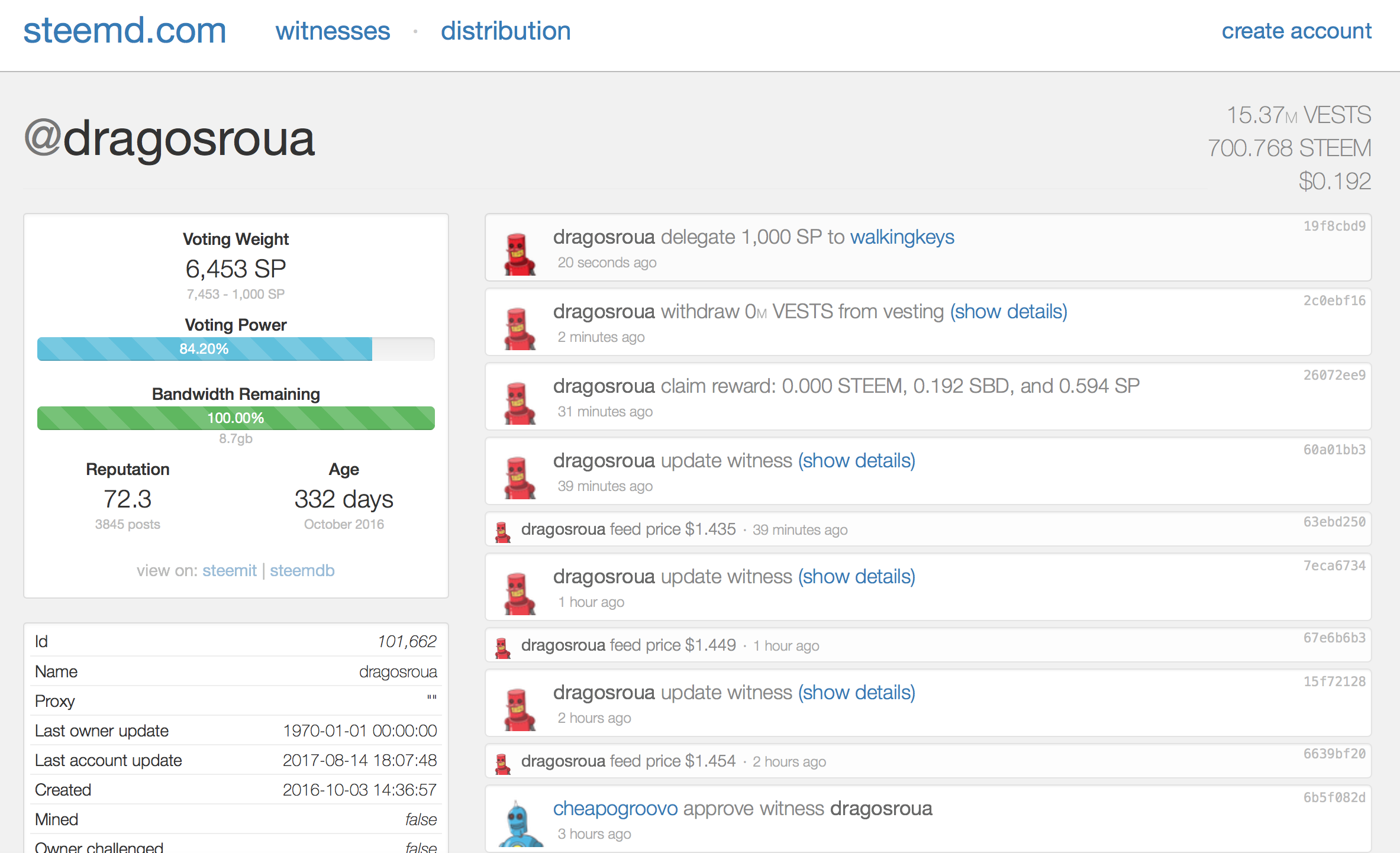Click the @dragosroua account heading
This screenshot has height=853, width=1400.
click(169, 140)
